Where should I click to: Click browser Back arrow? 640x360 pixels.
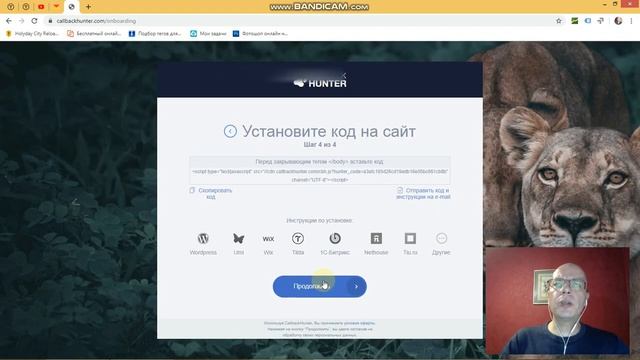point(9,21)
